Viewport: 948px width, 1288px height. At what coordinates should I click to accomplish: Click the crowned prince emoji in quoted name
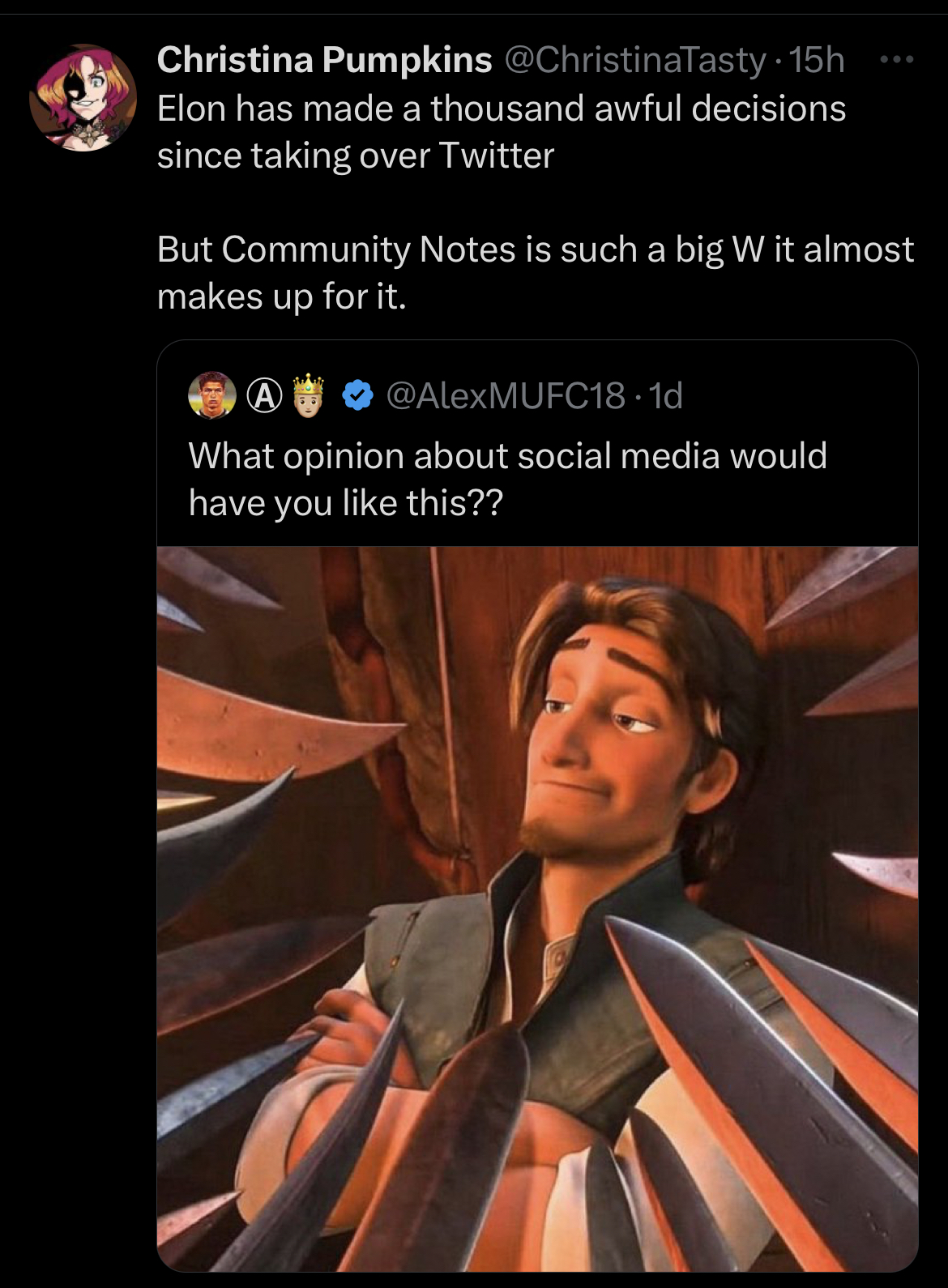point(308,395)
